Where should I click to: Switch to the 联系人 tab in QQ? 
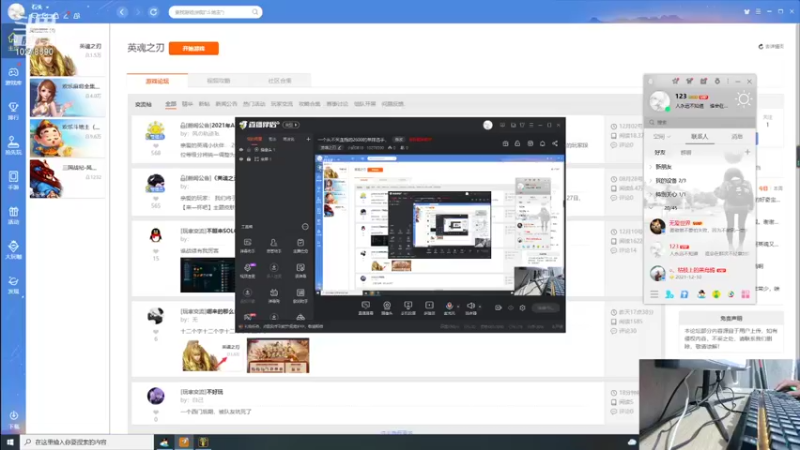click(699, 137)
